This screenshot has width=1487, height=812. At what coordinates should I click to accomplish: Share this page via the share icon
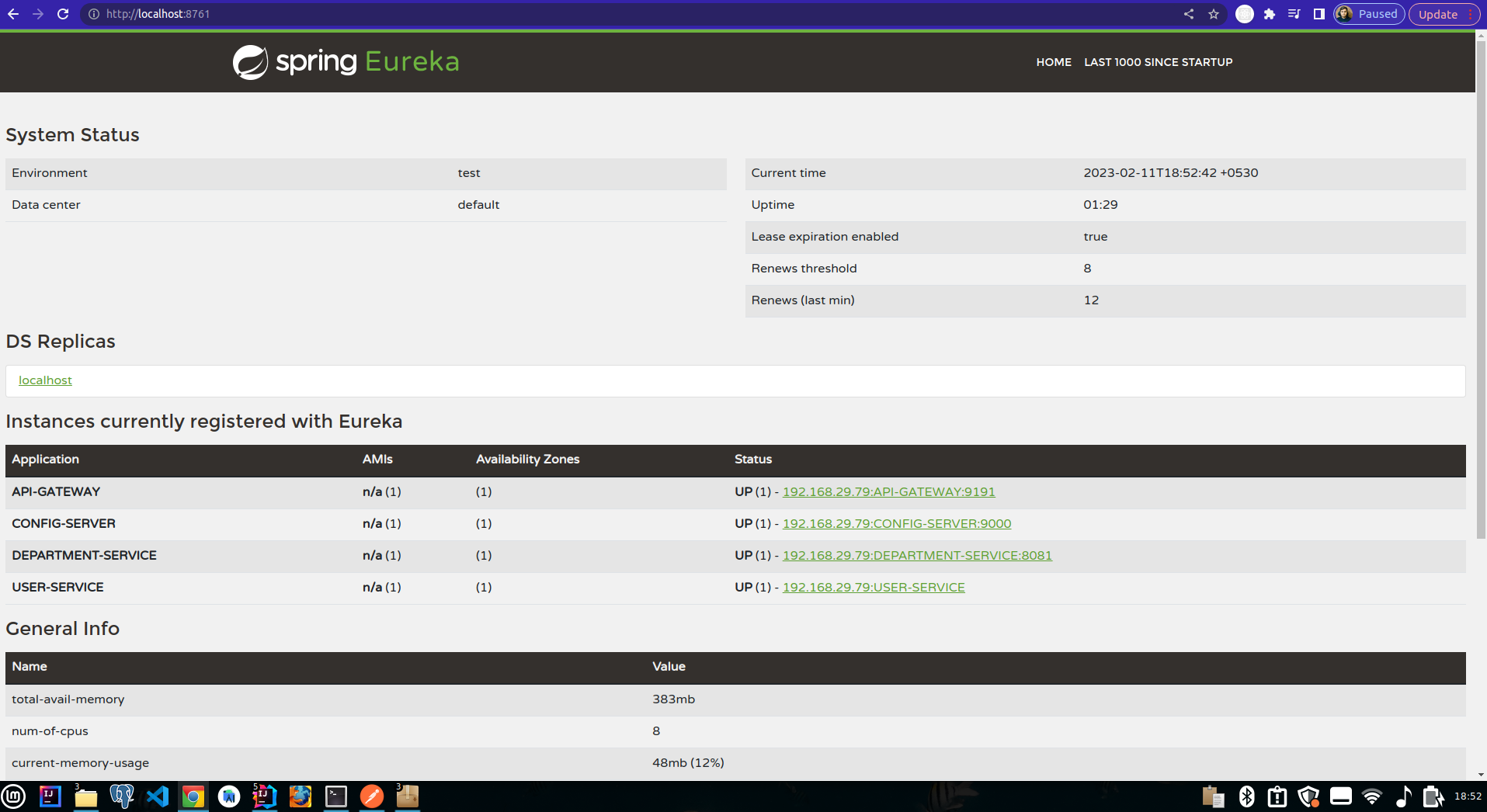pyautogui.click(x=1189, y=14)
